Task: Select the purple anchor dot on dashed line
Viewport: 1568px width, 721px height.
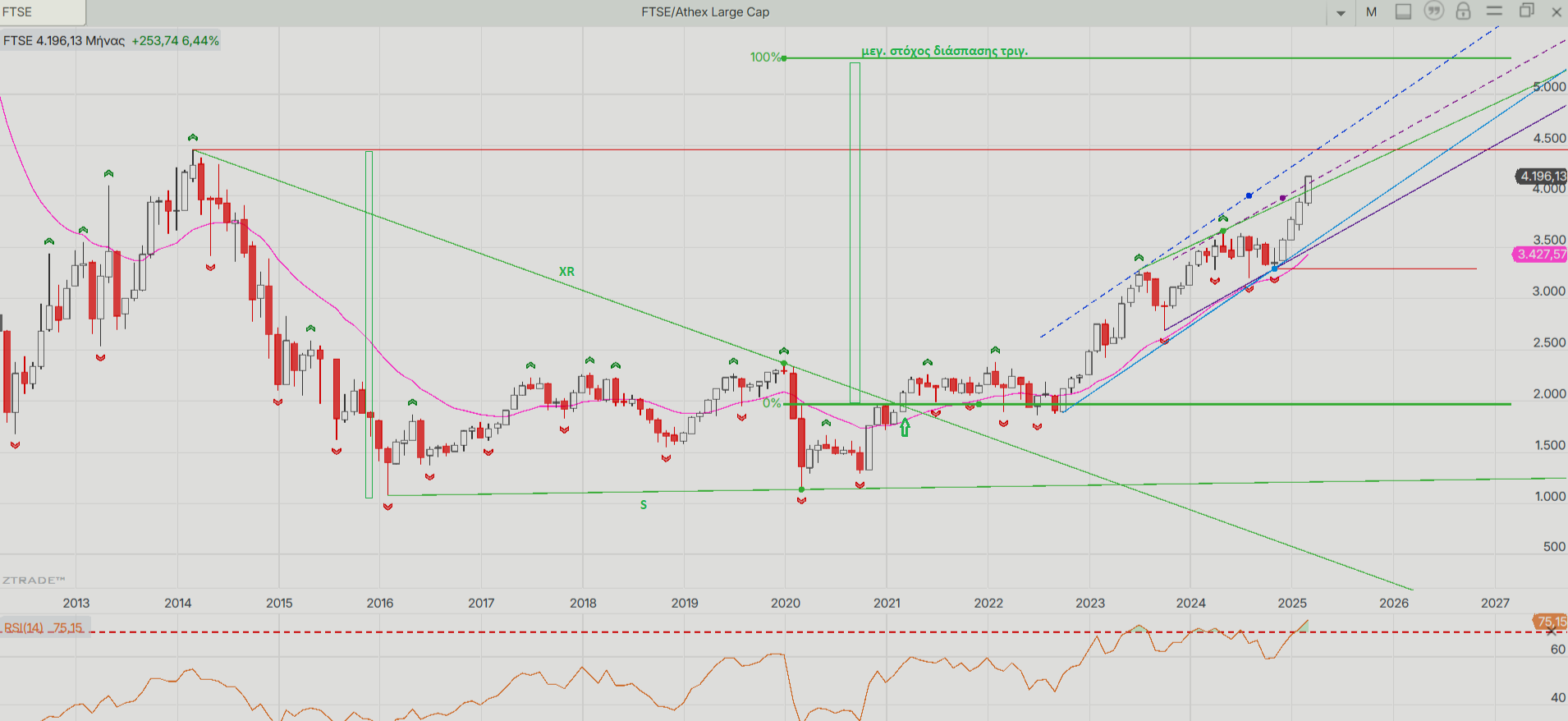Action: [1282, 198]
